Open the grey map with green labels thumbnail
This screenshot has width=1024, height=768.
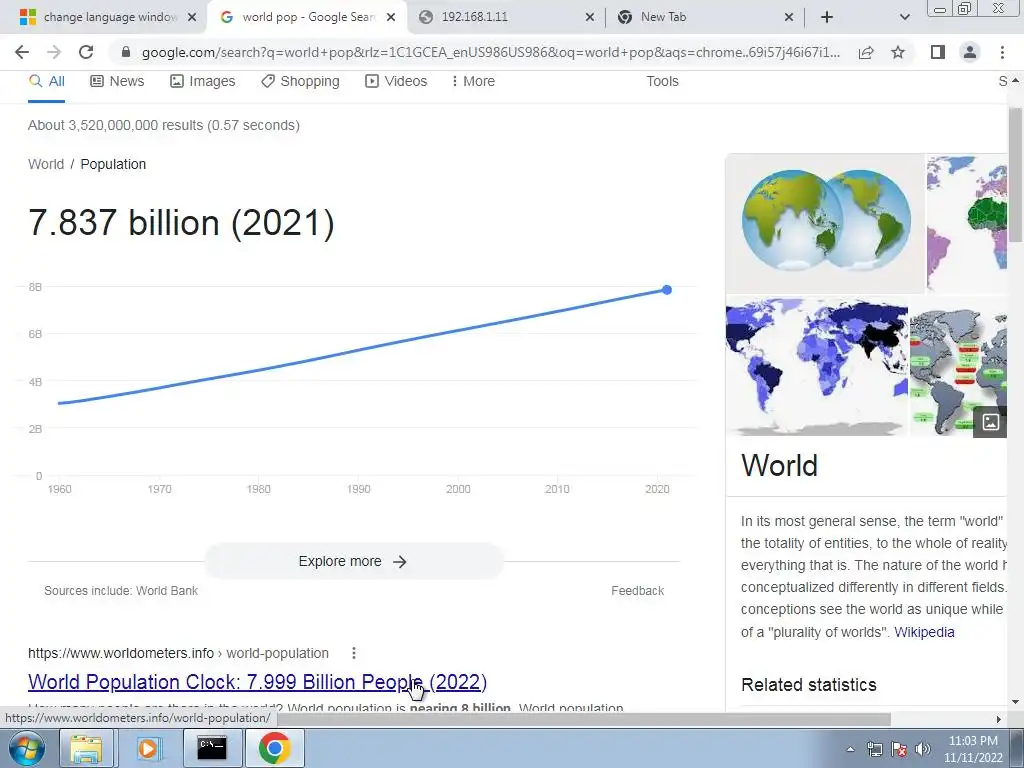(958, 366)
